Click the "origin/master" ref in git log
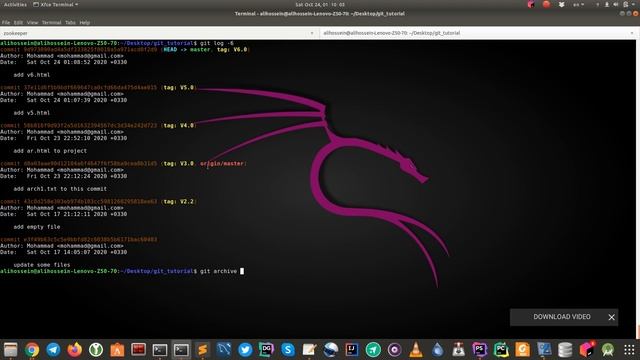Image resolution: width=640 pixels, height=360 pixels. pos(222,163)
